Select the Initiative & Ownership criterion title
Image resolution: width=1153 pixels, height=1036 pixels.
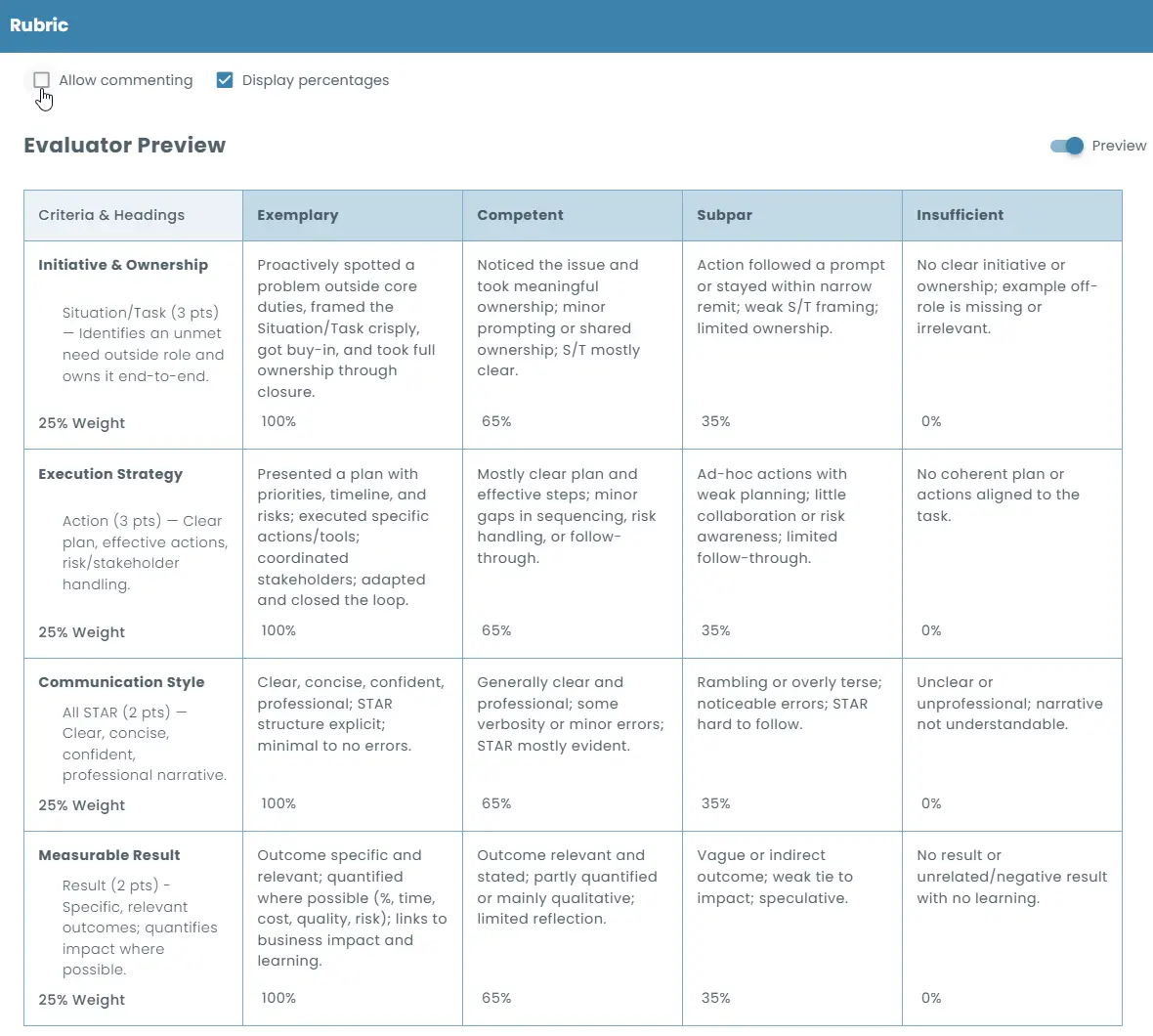pos(122,265)
